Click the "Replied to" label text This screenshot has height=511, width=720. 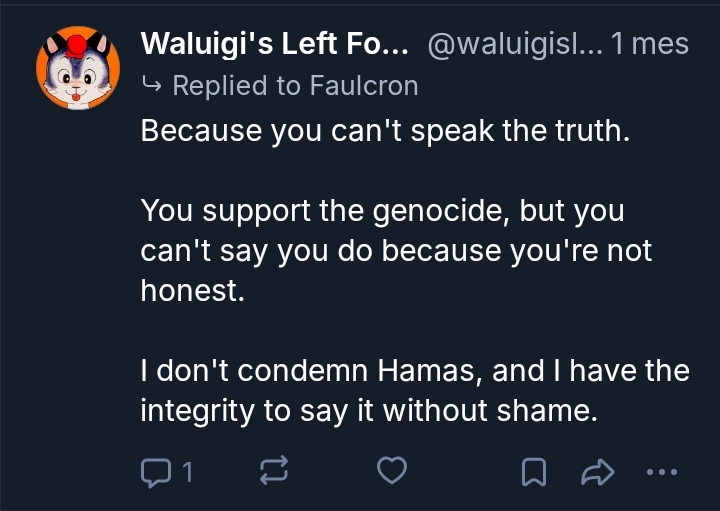(235, 86)
